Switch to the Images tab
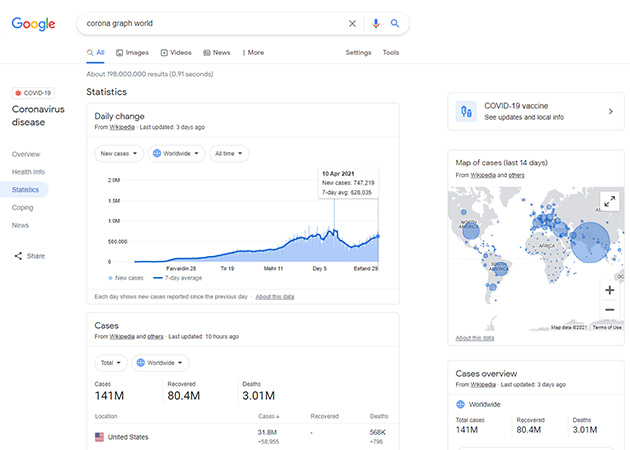The image size is (630, 450). coord(132,53)
